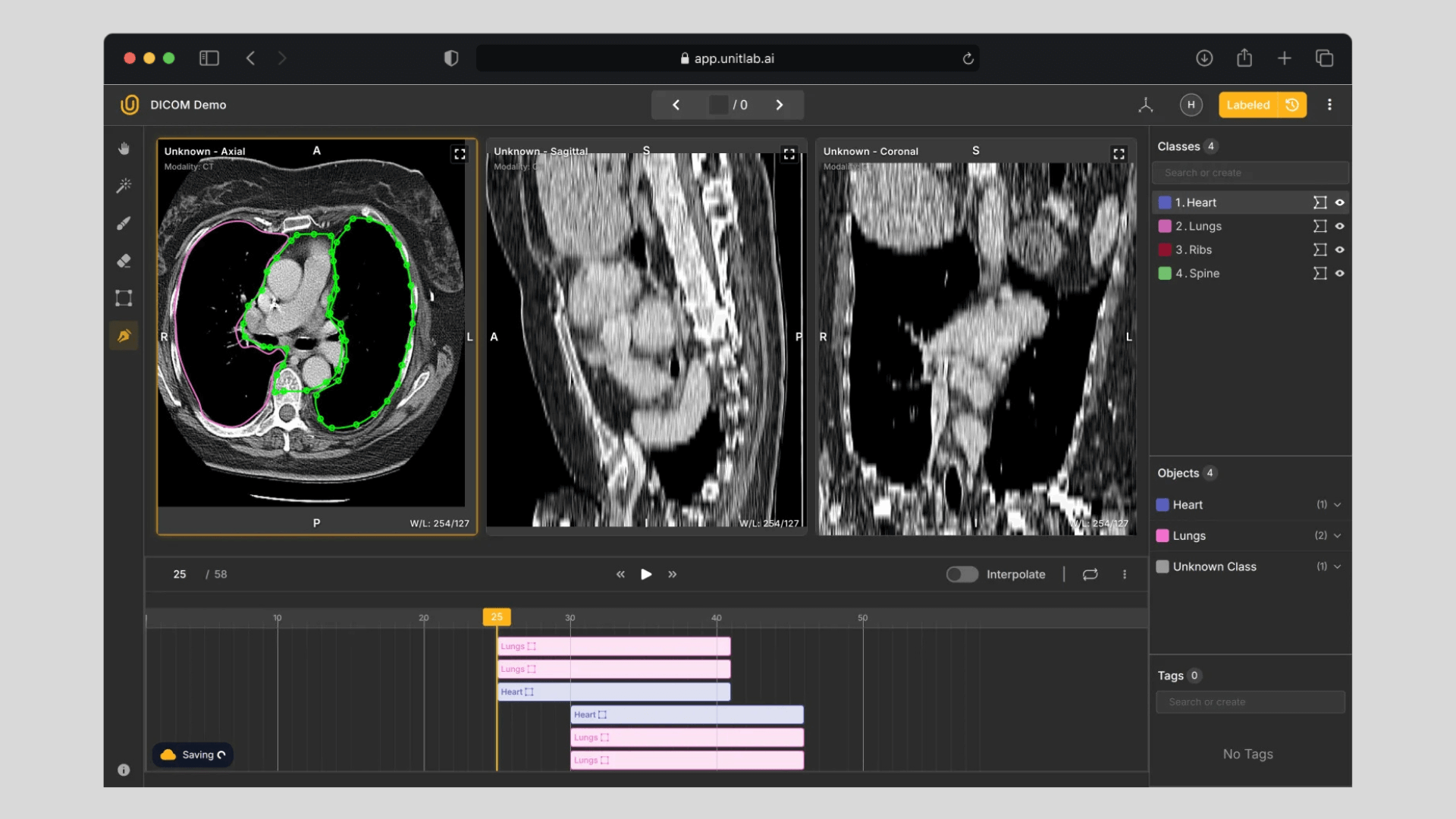Screen dimensions: 1456x819
Task: Open the label history icon next to Labeled
Action: coord(1292,105)
